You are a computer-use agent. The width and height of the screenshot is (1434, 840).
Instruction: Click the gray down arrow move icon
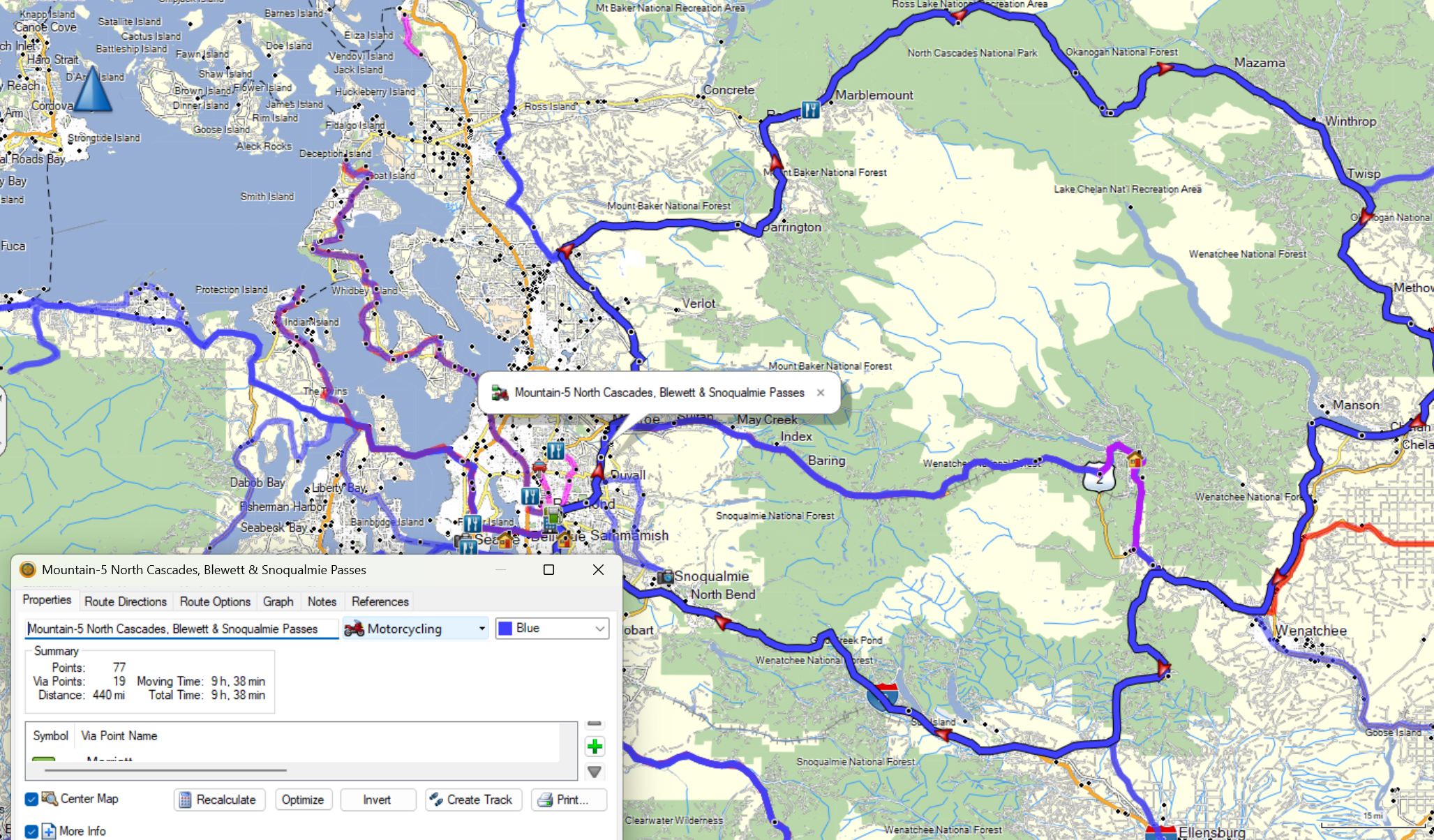(595, 772)
